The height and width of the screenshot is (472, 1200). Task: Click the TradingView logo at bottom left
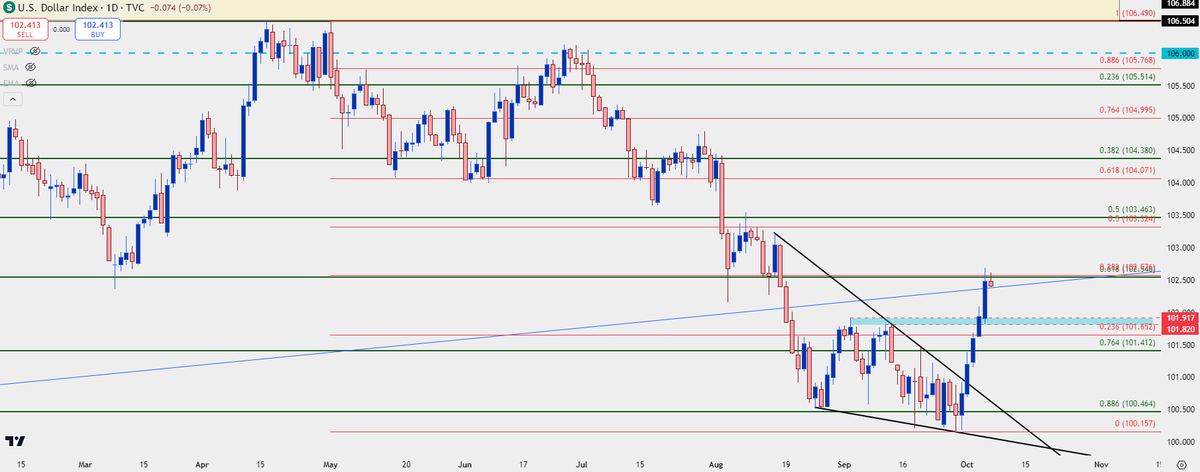coord(15,441)
